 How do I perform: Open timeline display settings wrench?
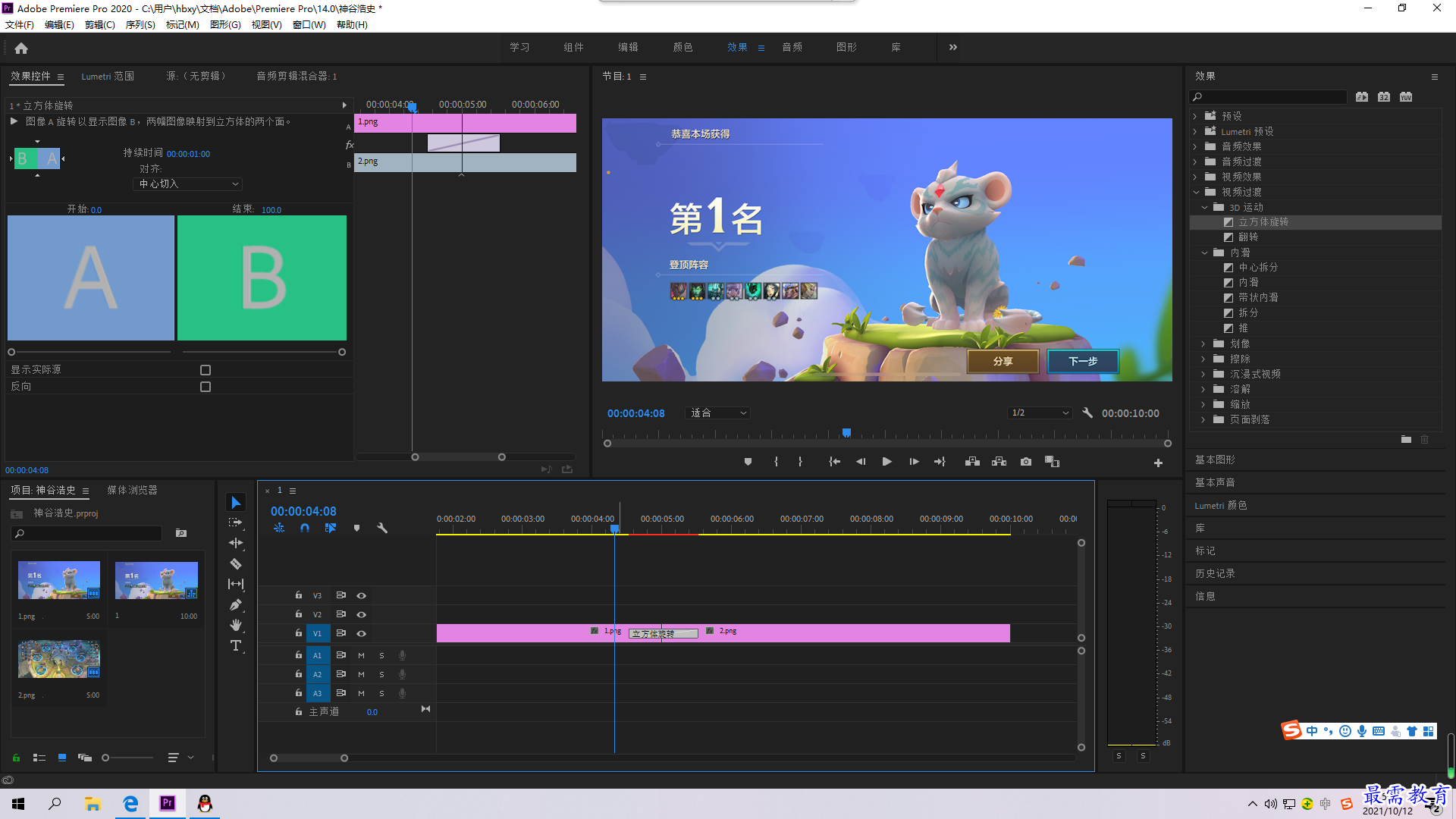pos(382,528)
